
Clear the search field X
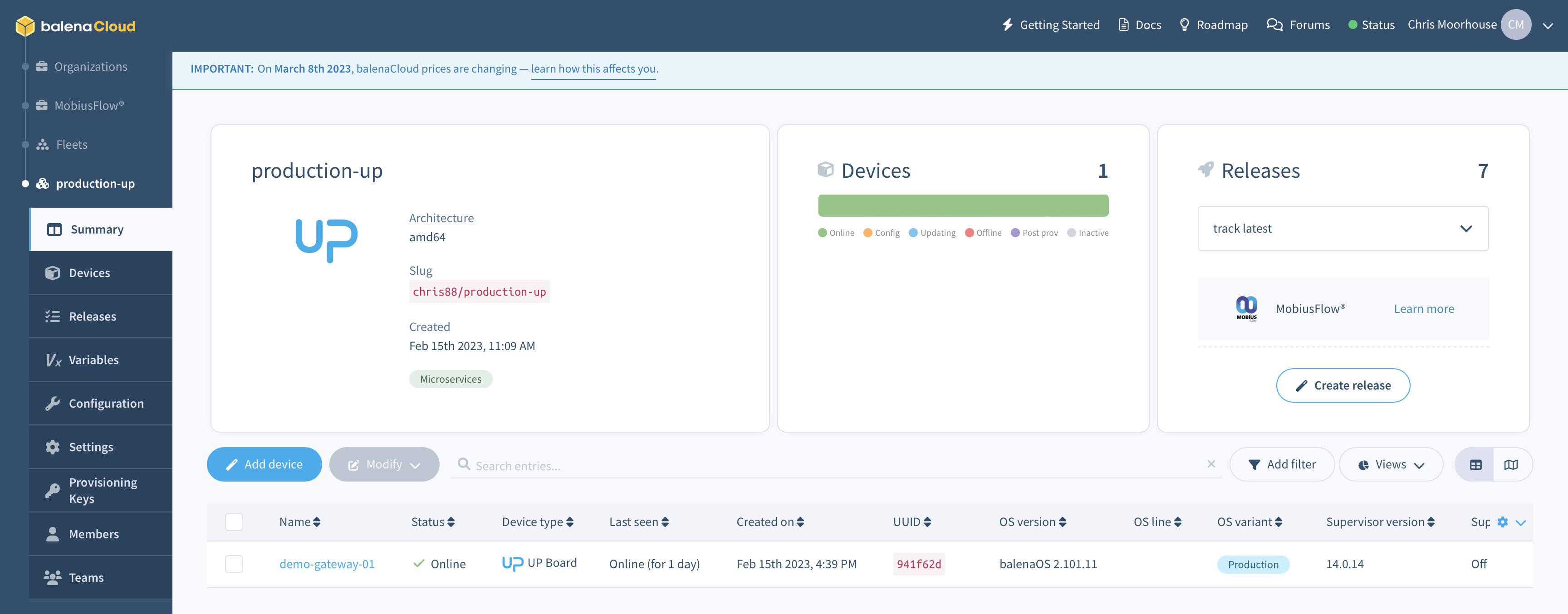1211,464
